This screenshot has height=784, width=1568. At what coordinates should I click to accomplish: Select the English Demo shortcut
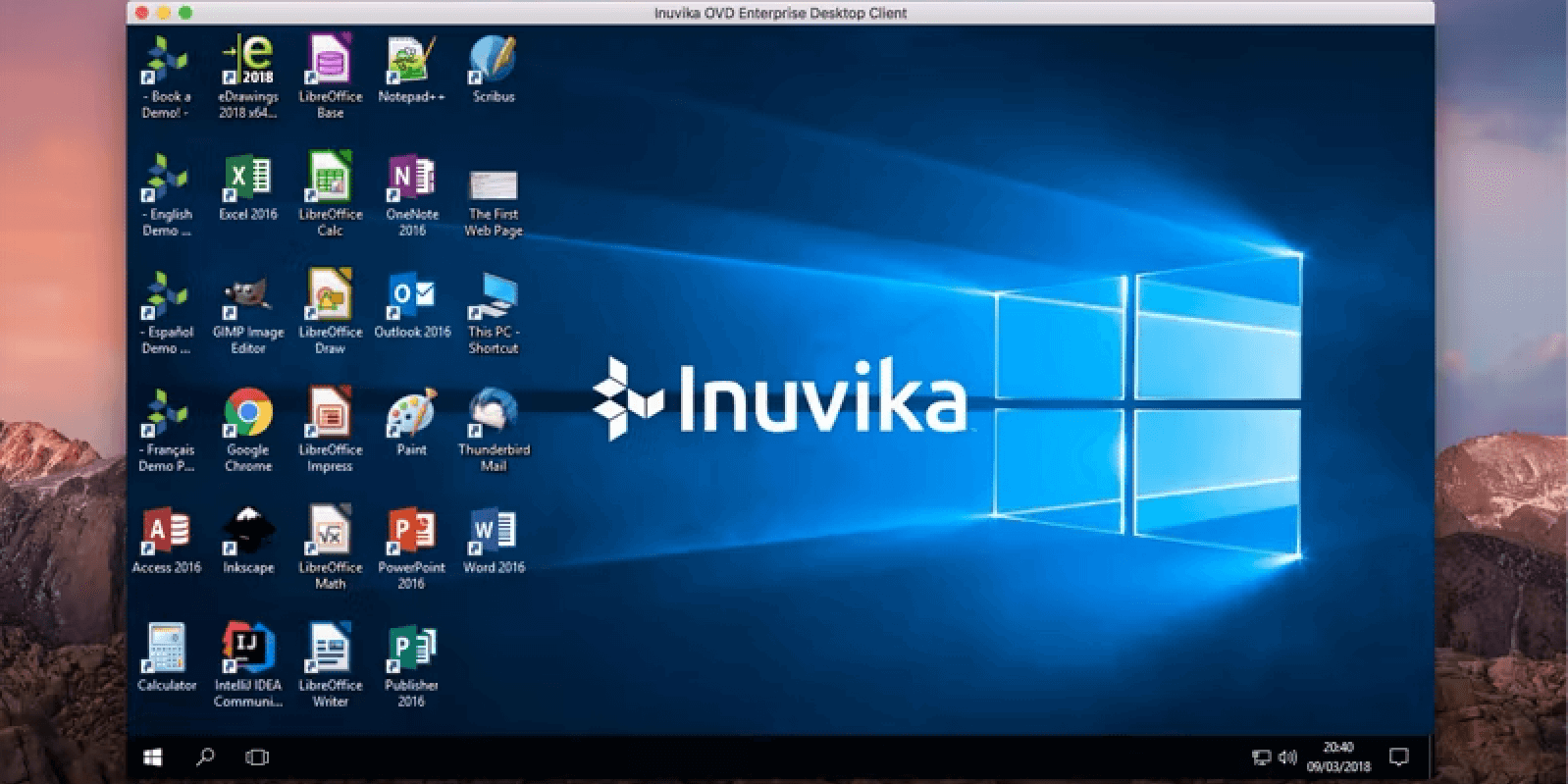(x=166, y=195)
